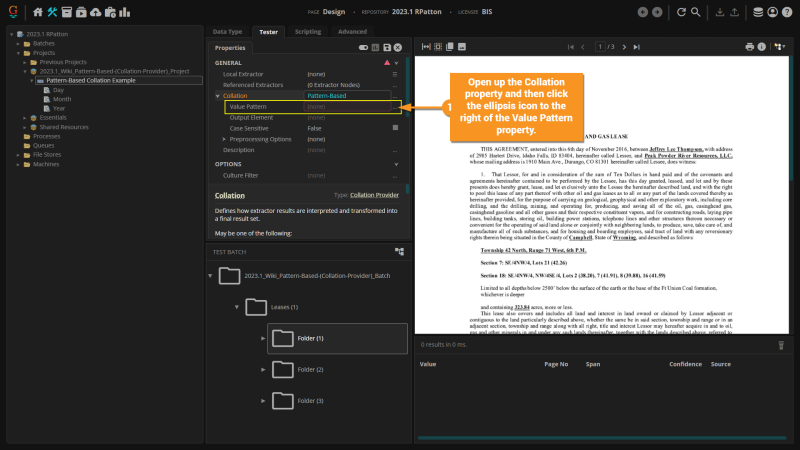Collapse the OPTIONS section
Screen dimensions: 800x450
point(396,164)
